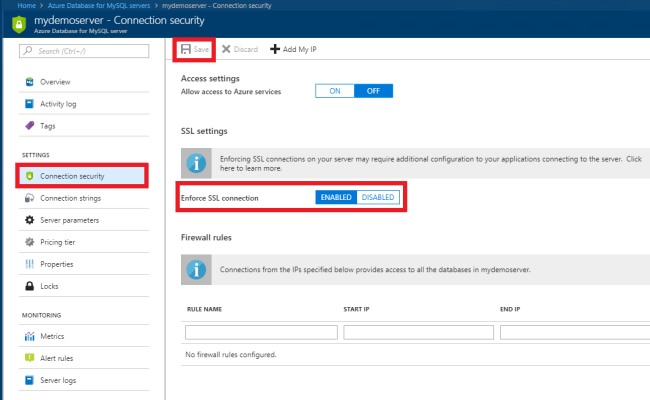
Task: Go to Pricing tier
Action: 84,242
